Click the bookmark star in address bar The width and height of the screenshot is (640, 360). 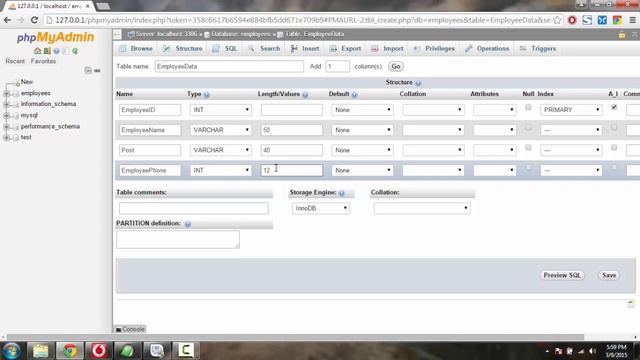(x=557, y=20)
